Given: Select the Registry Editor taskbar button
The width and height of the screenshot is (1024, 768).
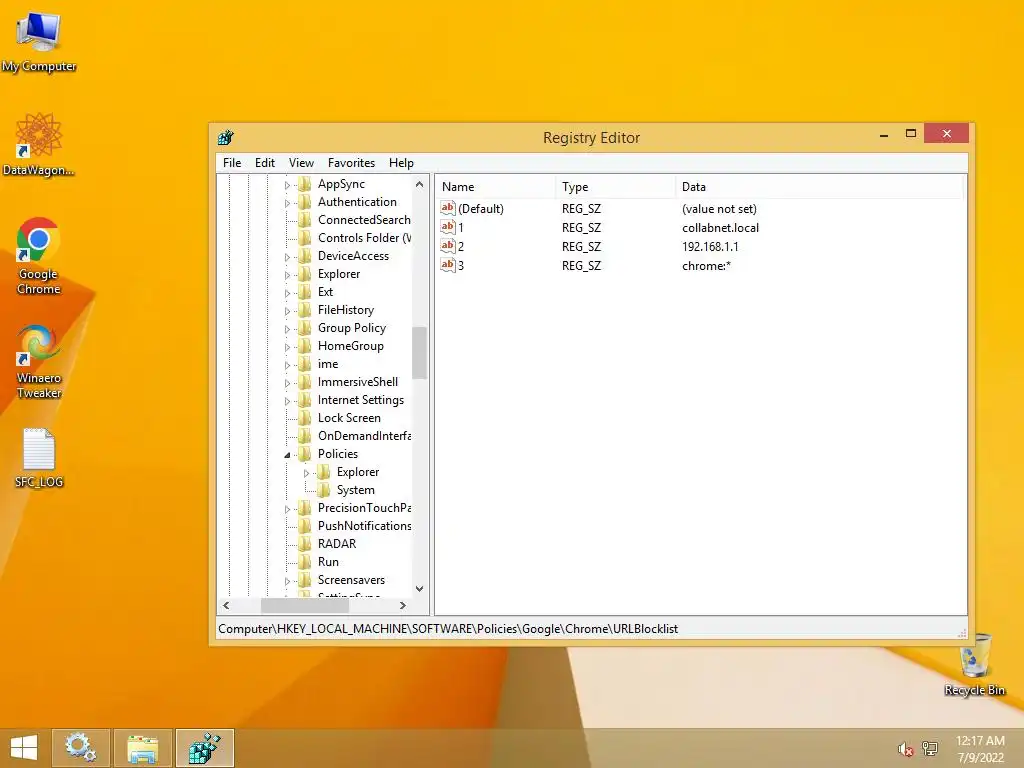Looking at the screenshot, I should 204,748.
